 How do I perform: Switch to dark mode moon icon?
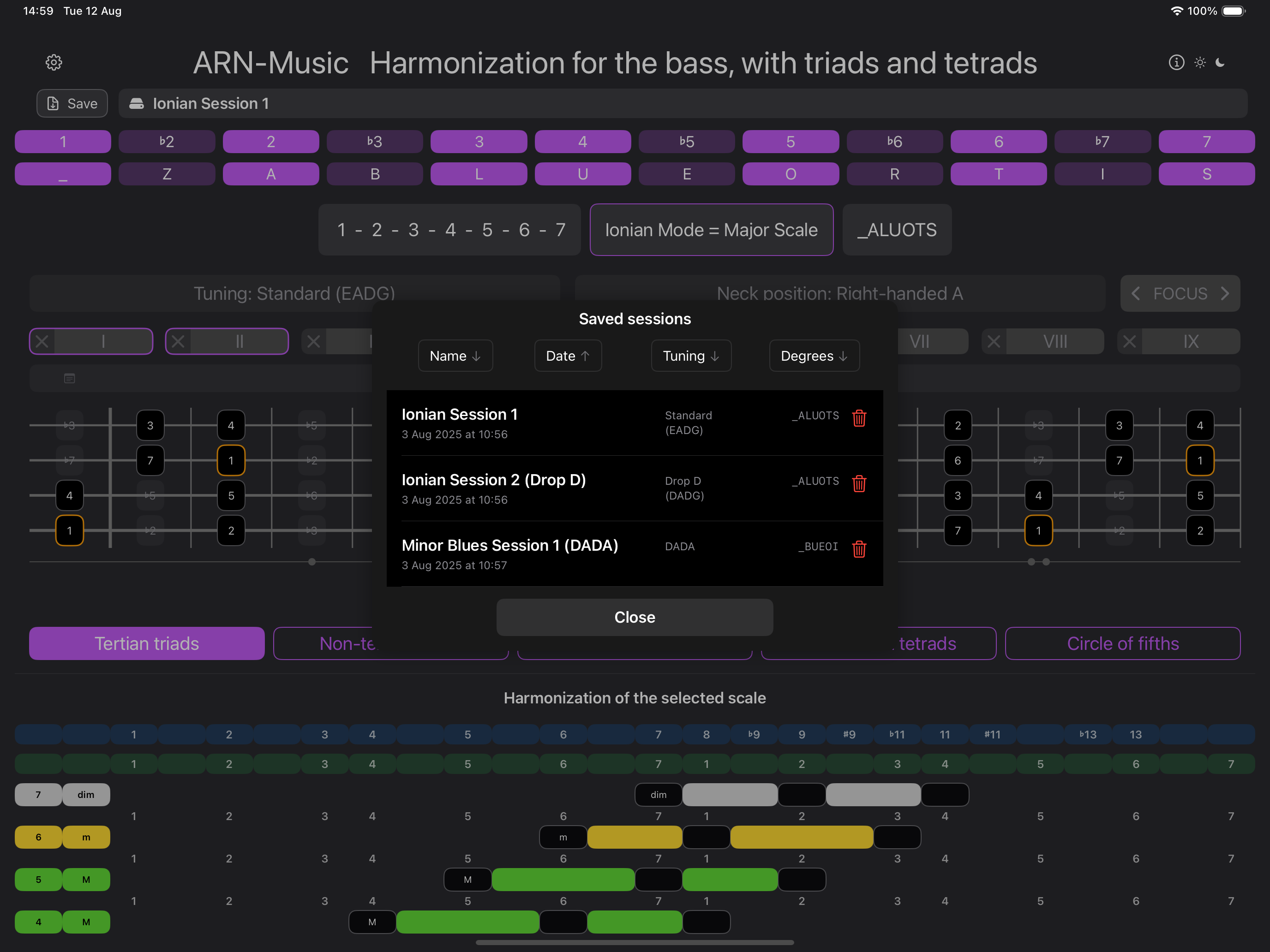(x=1221, y=62)
